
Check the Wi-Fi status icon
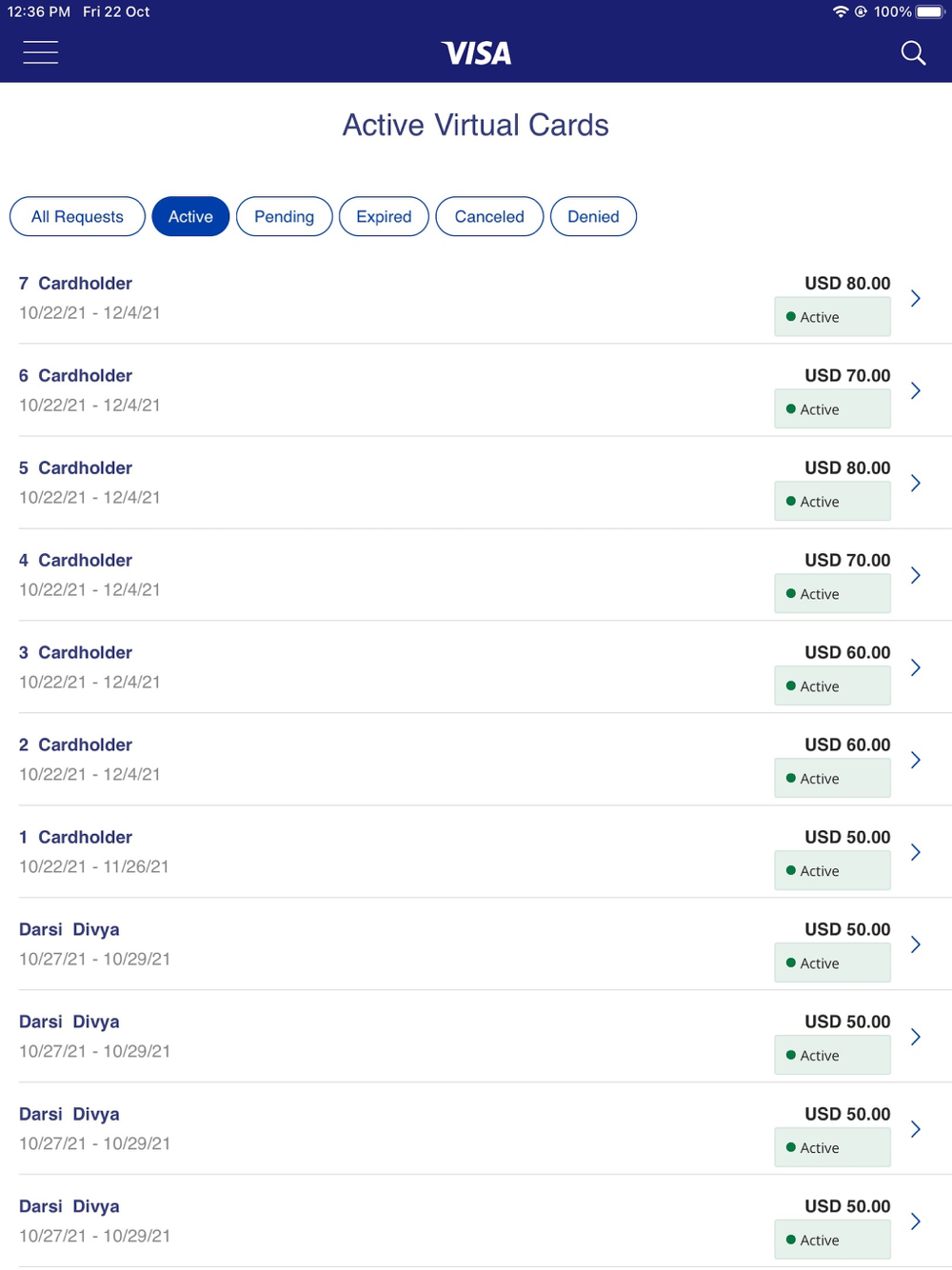[841, 11]
